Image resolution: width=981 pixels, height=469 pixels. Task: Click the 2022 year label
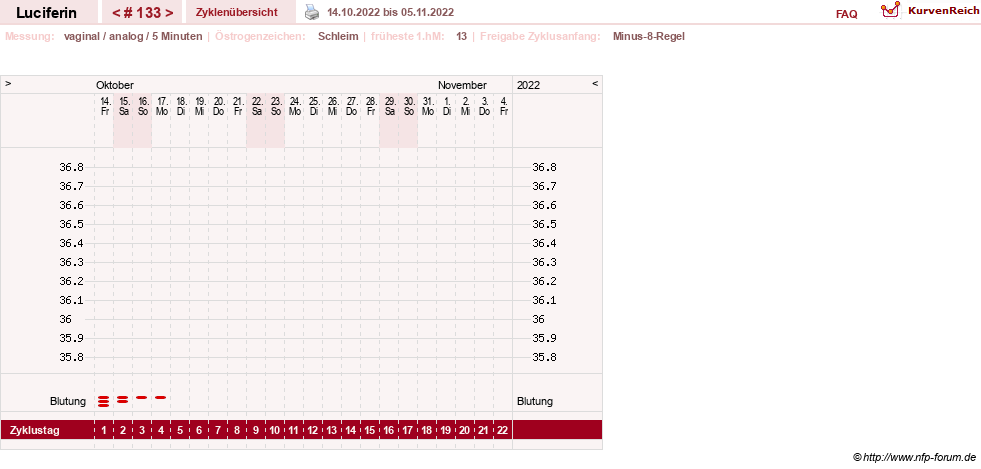point(529,86)
